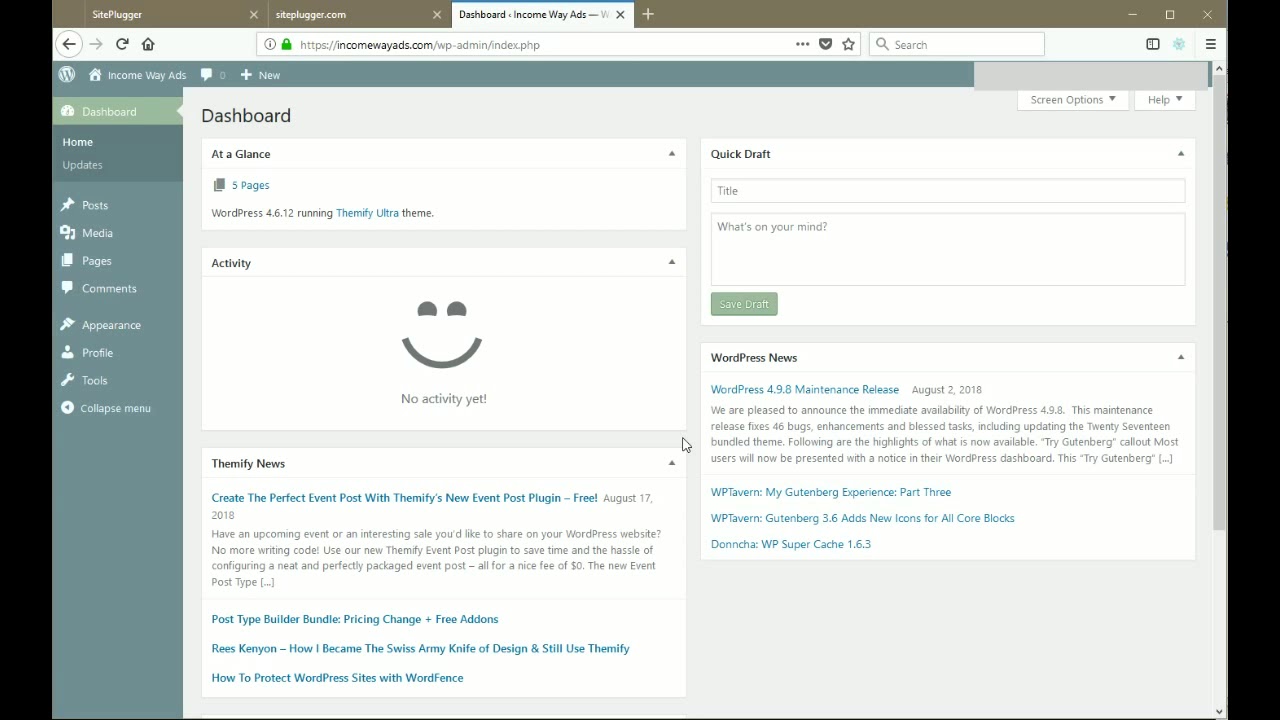The image size is (1280, 720).
Task: Click the Save Draft button
Action: point(744,304)
